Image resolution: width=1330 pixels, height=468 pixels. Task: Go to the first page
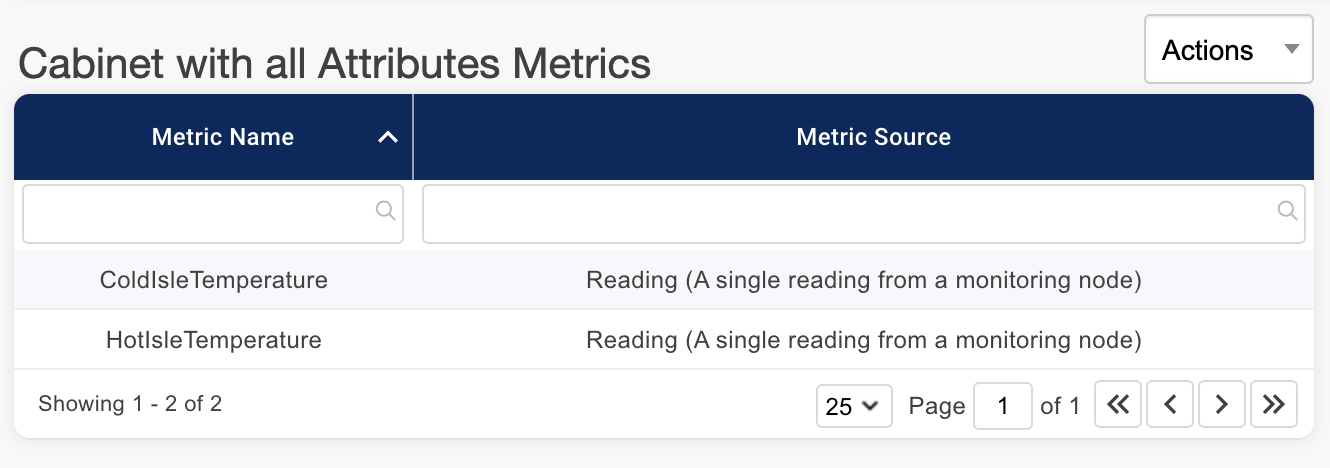coord(1118,405)
